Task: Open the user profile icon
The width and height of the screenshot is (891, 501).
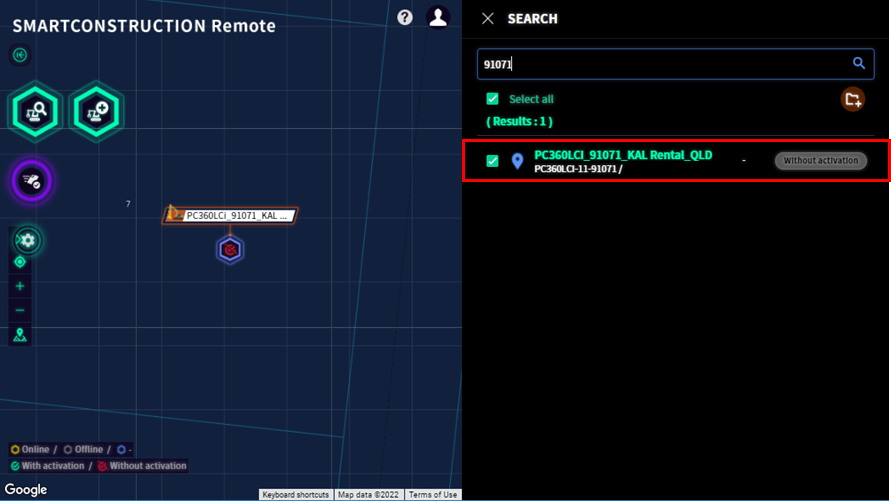Action: pos(438,17)
